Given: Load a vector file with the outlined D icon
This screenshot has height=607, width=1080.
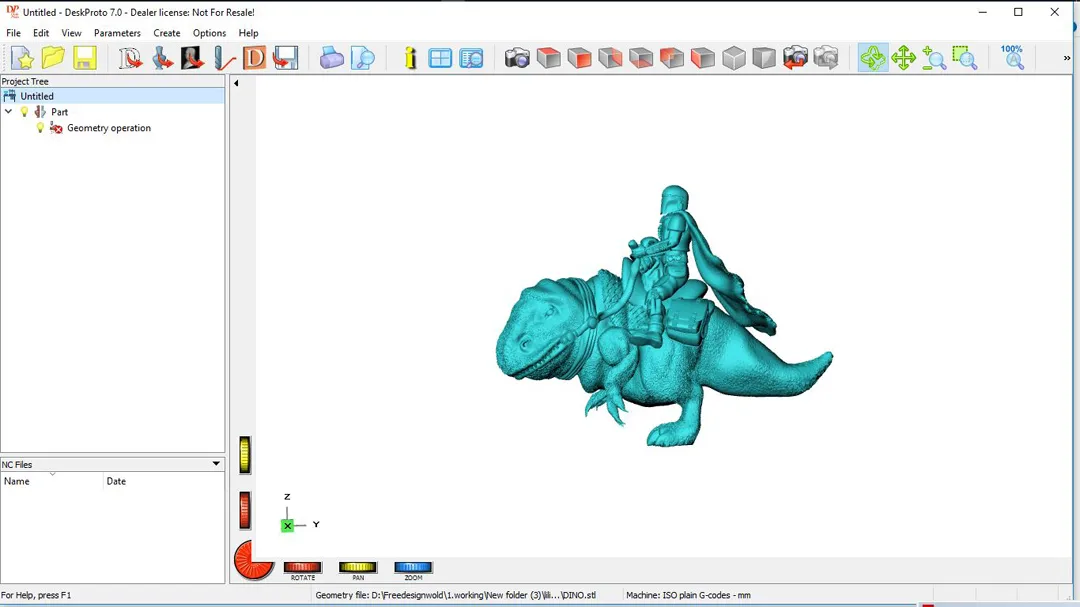Looking at the screenshot, I should (x=129, y=58).
